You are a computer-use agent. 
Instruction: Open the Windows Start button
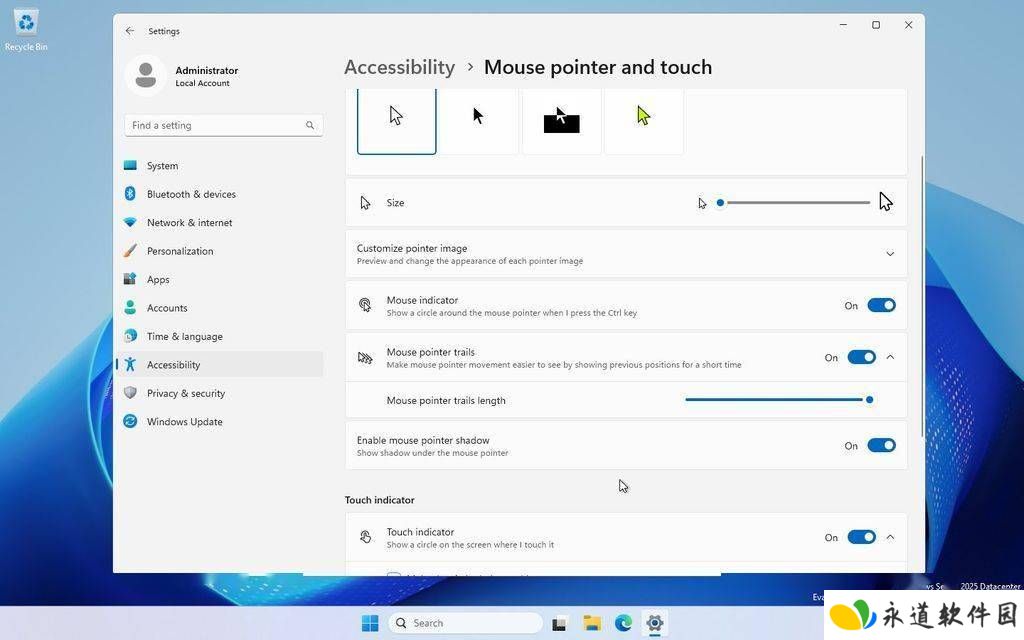point(370,623)
